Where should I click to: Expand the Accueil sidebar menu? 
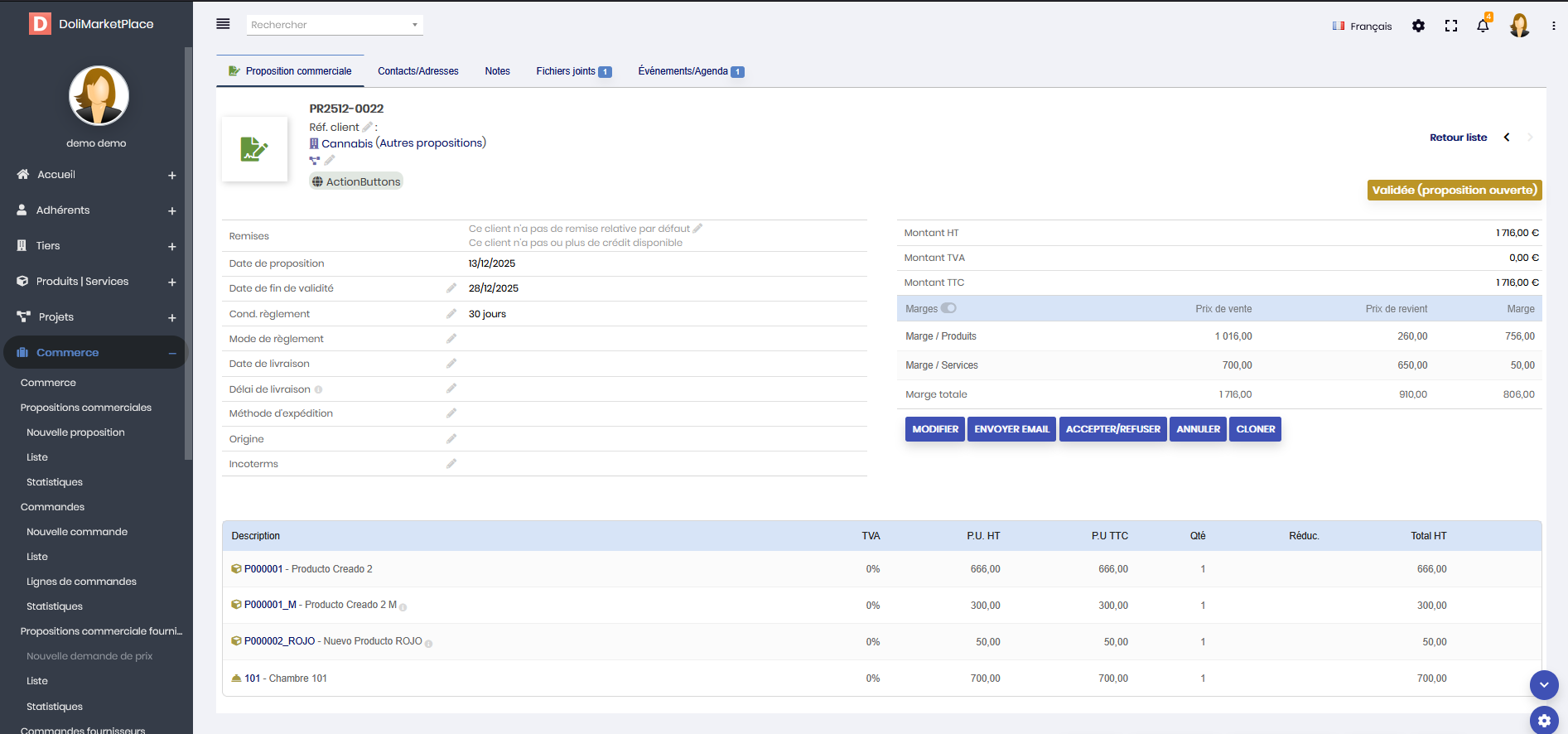(x=171, y=175)
